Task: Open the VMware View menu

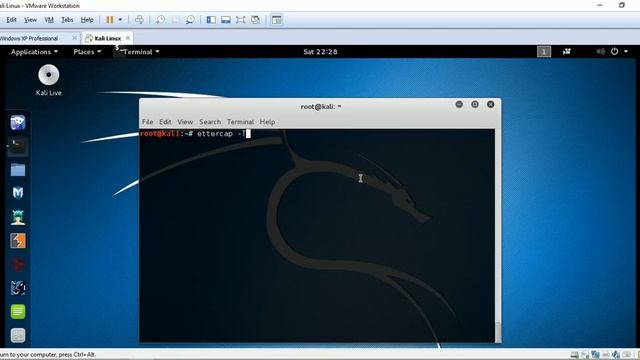Action: [x=30, y=20]
